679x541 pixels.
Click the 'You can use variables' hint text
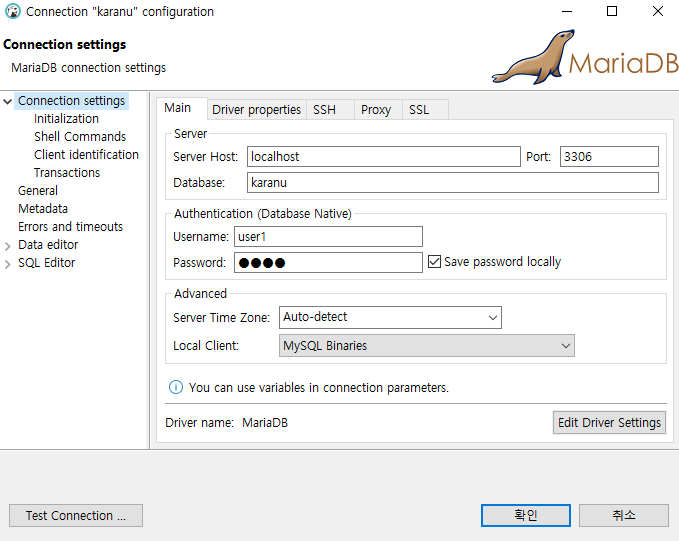pos(319,387)
